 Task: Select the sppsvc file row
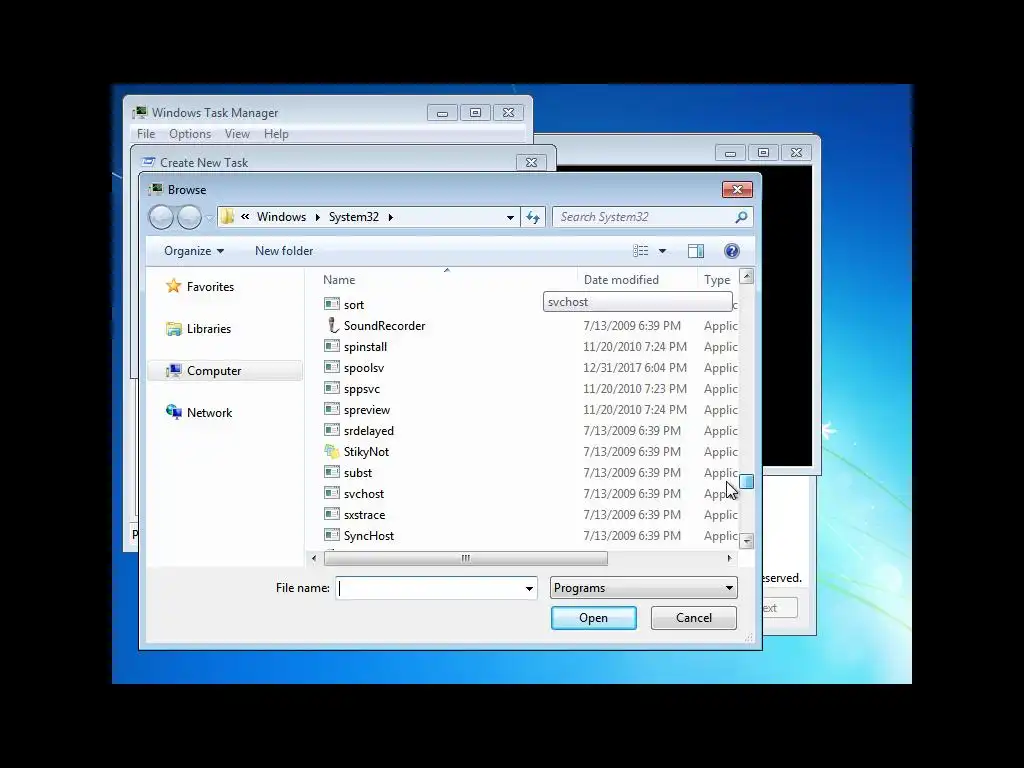coord(530,389)
